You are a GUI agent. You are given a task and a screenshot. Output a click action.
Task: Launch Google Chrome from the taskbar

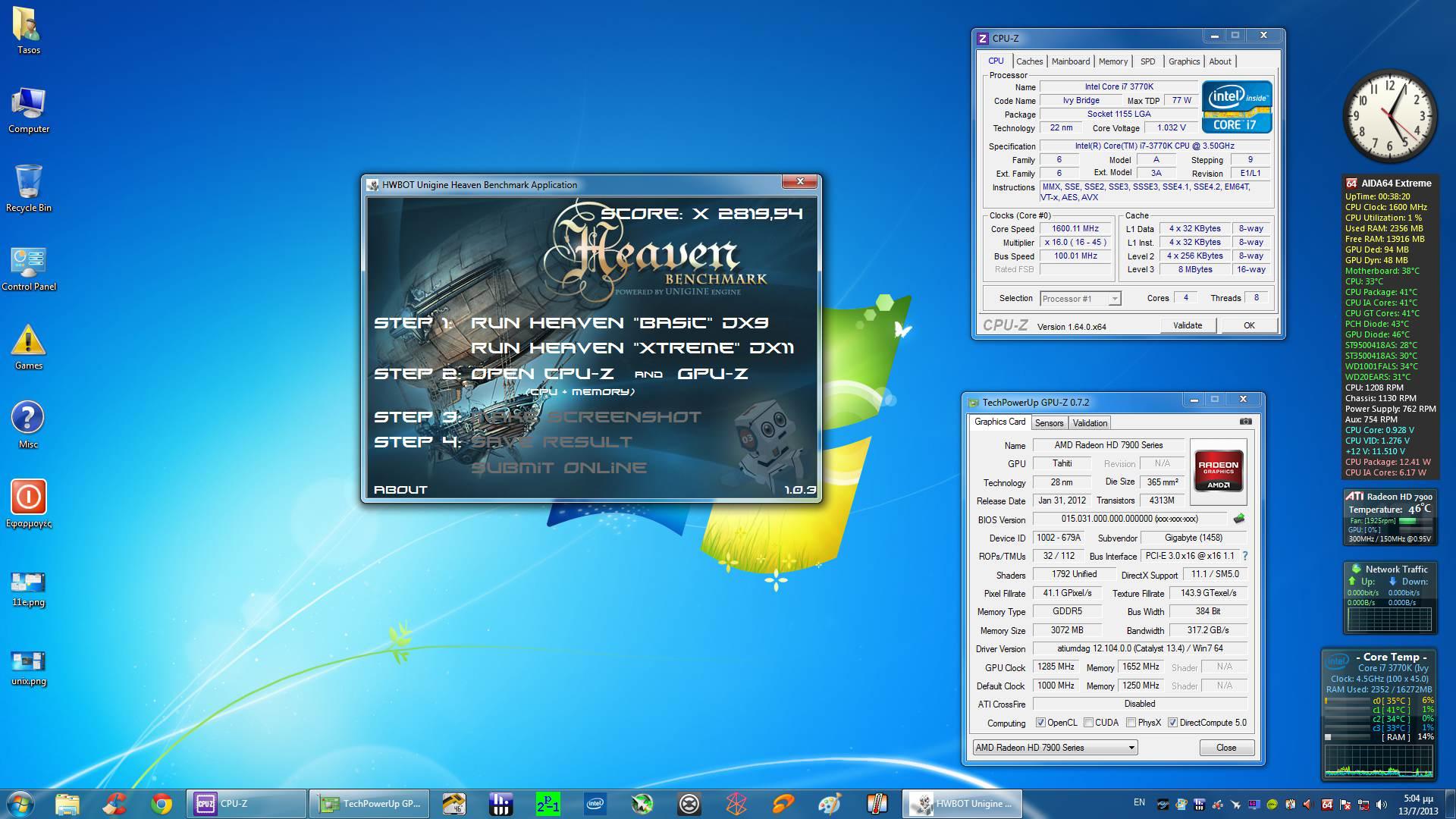click(161, 803)
